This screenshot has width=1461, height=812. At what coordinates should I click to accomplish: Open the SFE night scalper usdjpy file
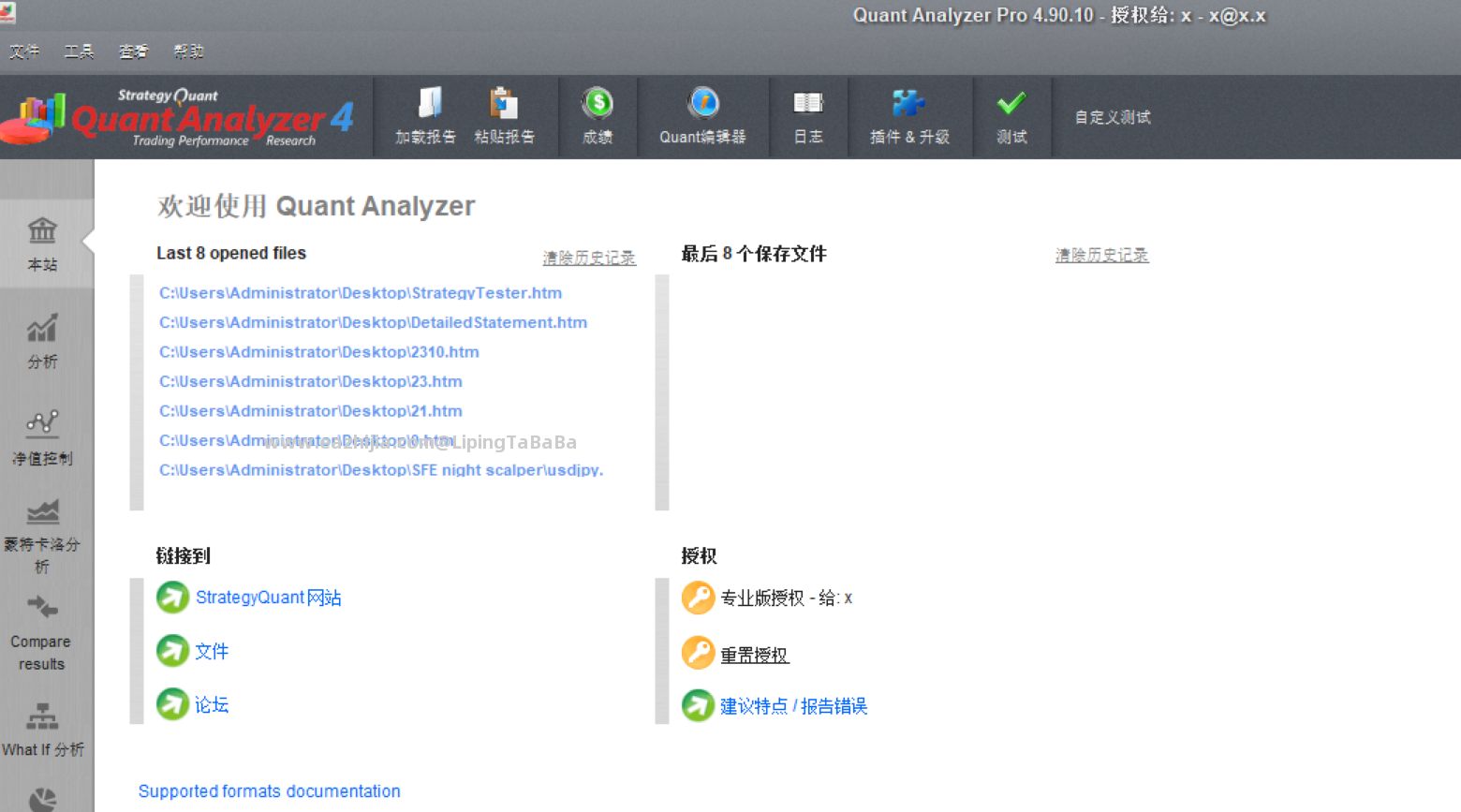pyautogui.click(x=381, y=470)
